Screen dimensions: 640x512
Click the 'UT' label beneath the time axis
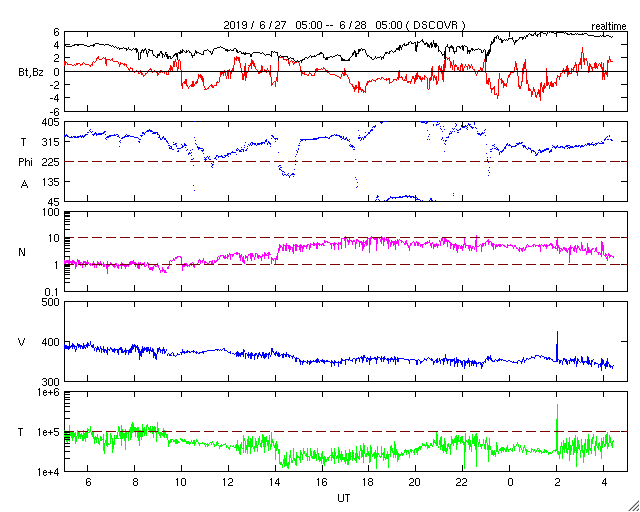click(x=343, y=498)
